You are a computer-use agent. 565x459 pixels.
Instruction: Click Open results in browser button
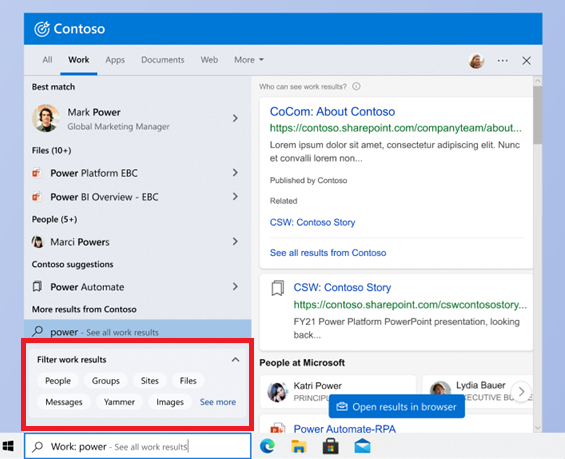pos(396,406)
